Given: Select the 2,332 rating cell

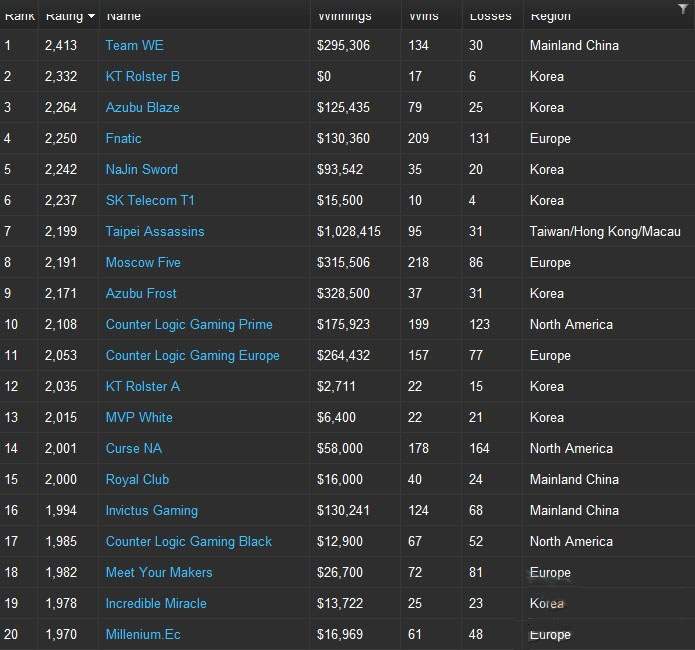Looking at the screenshot, I should [x=61, y=76].
